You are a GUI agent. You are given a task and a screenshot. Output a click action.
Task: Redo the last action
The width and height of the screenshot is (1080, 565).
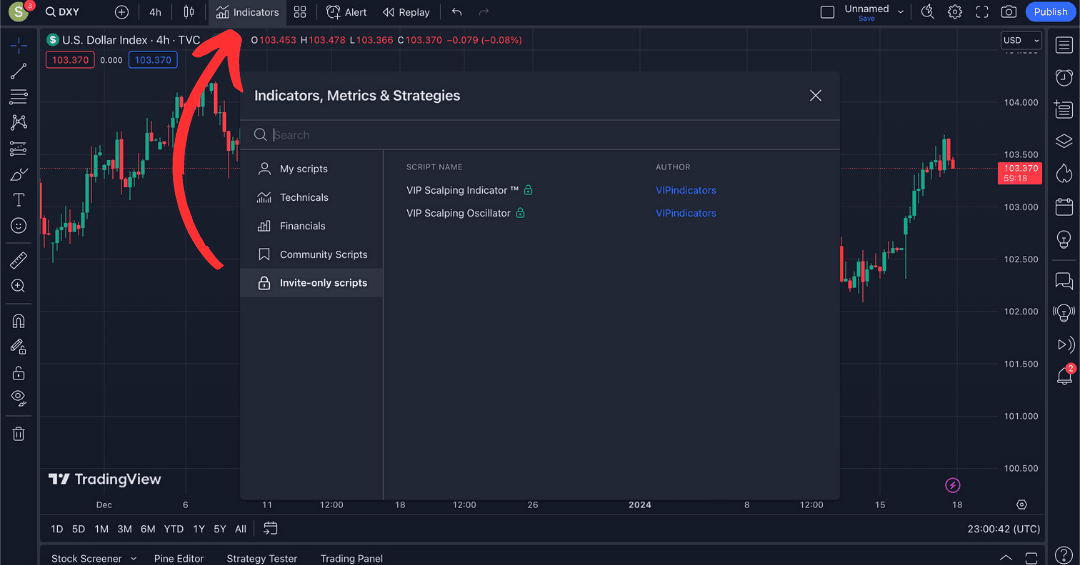click(x=484, y=12)
